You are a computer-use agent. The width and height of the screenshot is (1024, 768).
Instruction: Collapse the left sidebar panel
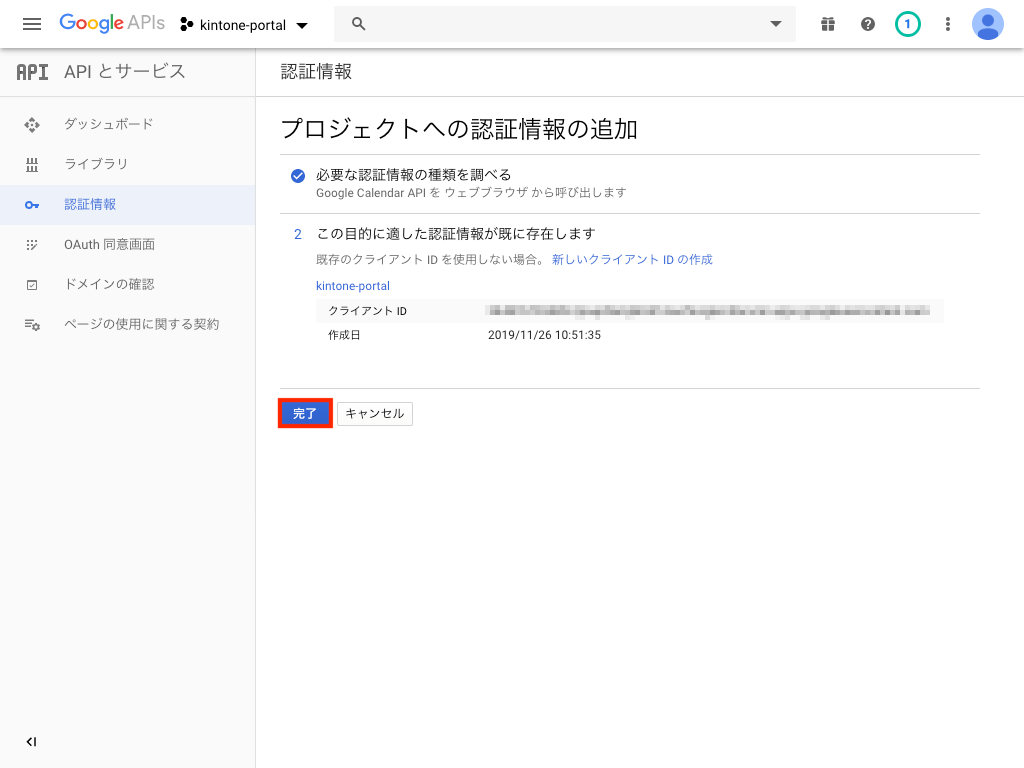coord(31,742)
